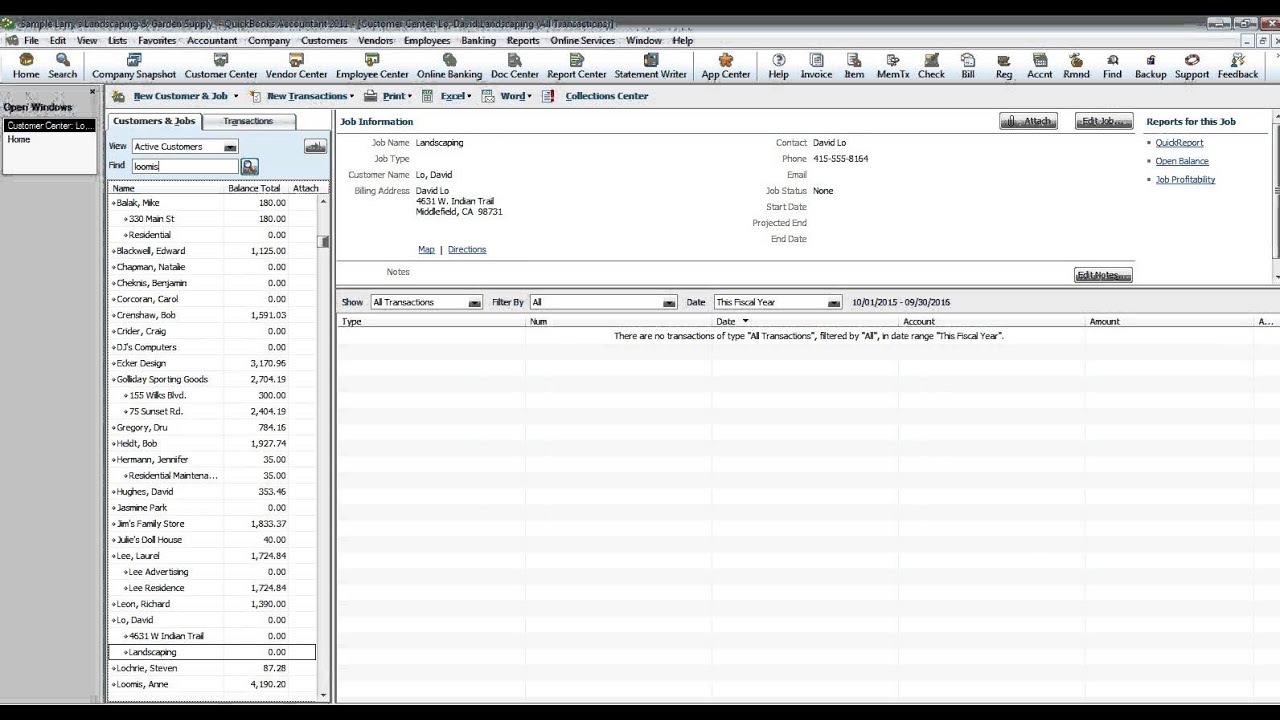This screenshot has width=1280, height=720.
Task: Click the Edit Notes button
Action: (1103, 275)
